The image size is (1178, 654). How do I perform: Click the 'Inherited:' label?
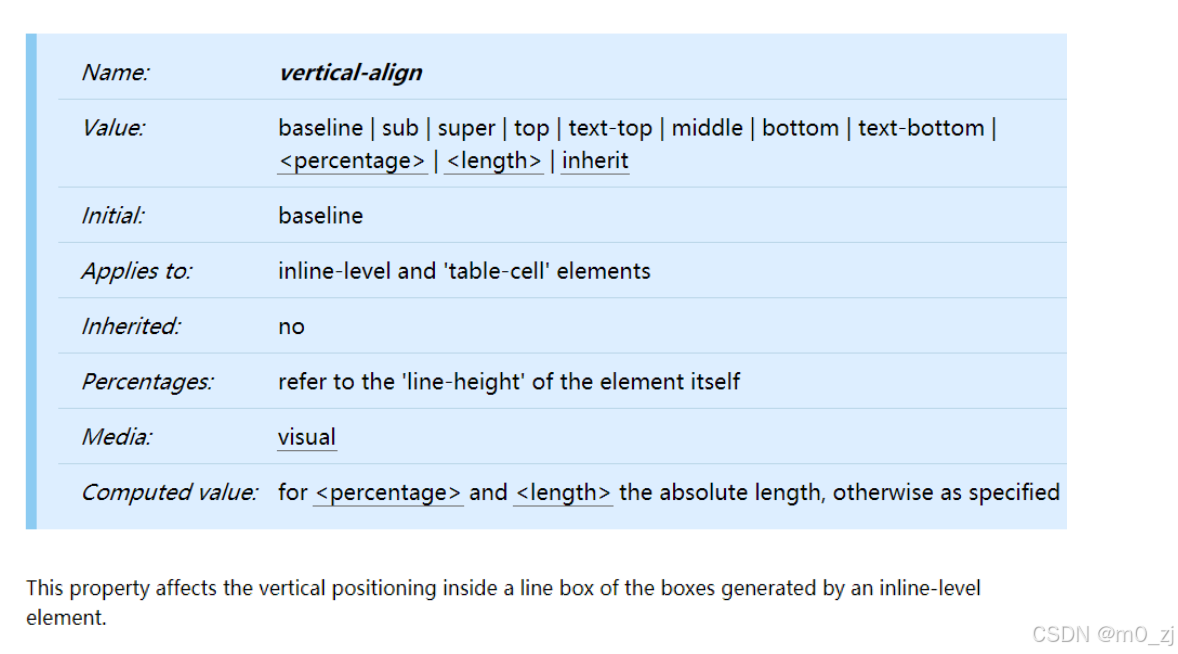tap(131, 327)
